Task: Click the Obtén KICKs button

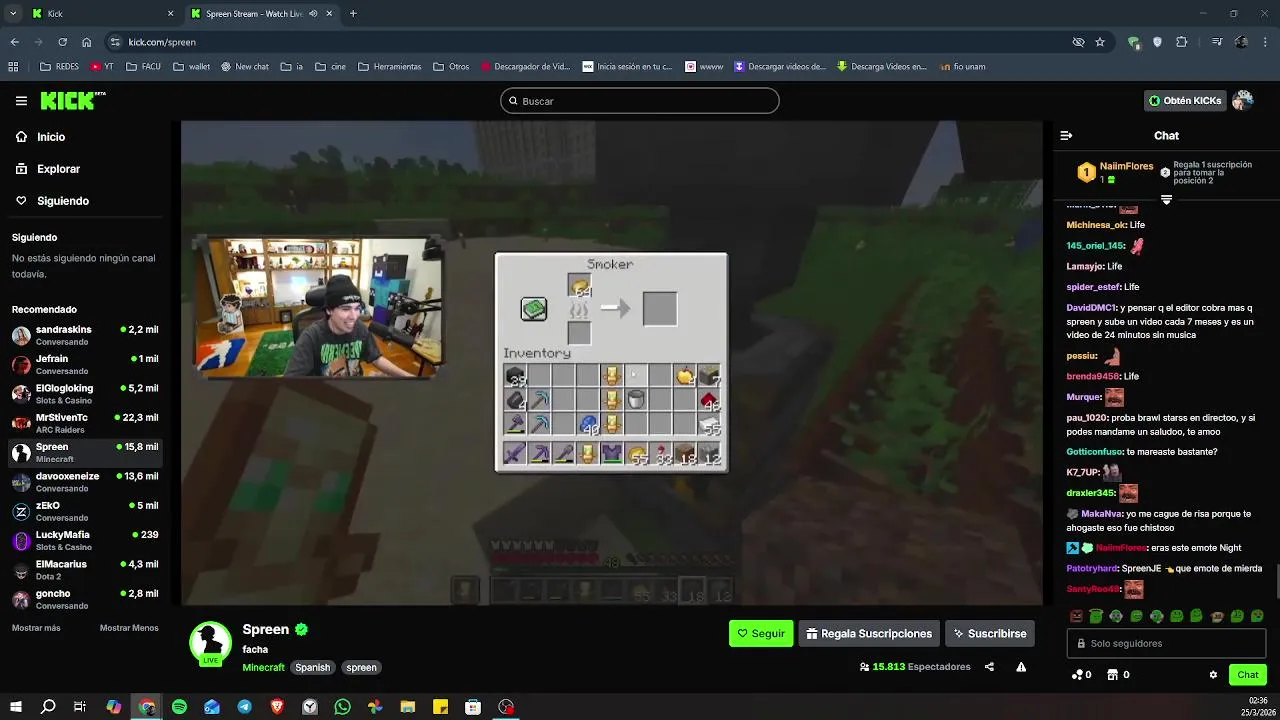Action: click(x=1185, y=101)
